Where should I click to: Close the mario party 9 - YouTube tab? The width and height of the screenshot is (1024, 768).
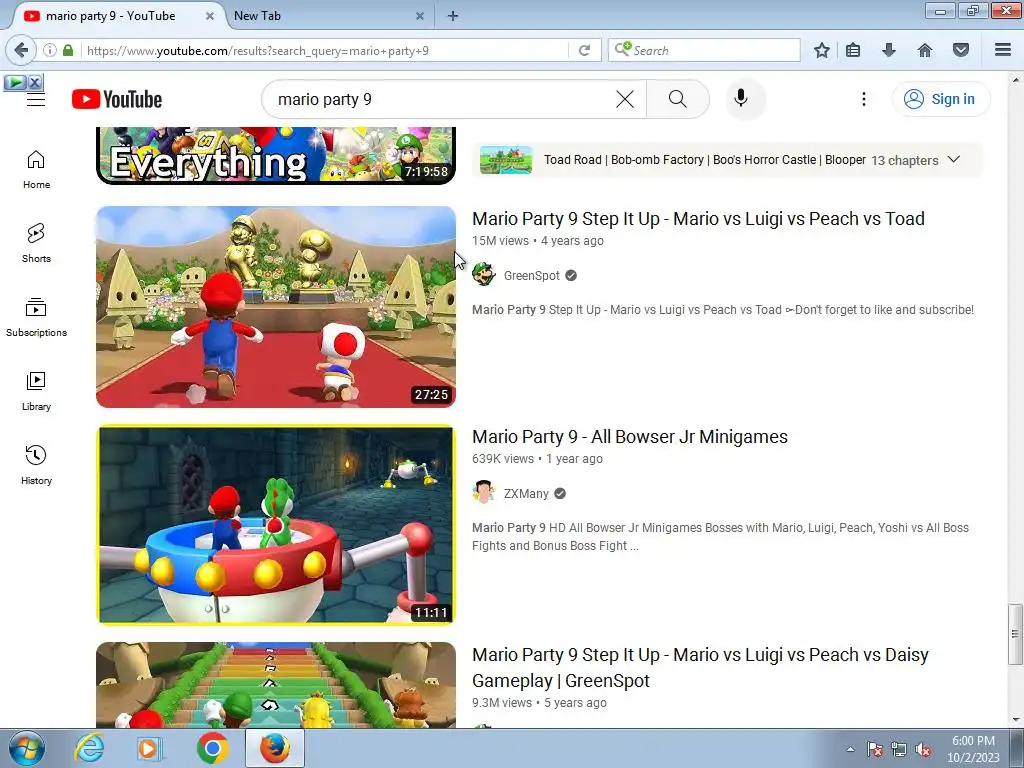(x=210, y=16)
